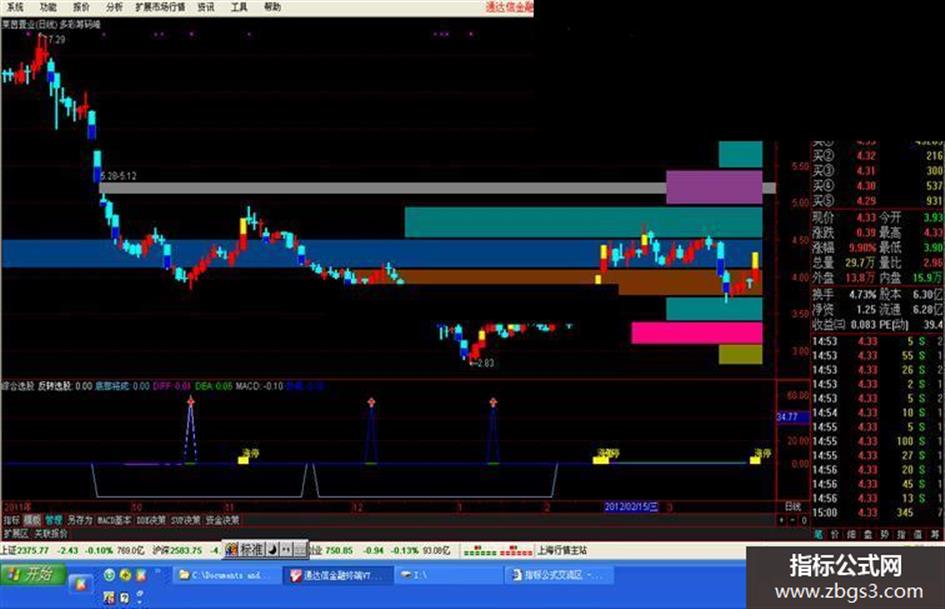Select the 势 tab in the quote panel
This screenshot has width=945, height=609.
[884, 534]
